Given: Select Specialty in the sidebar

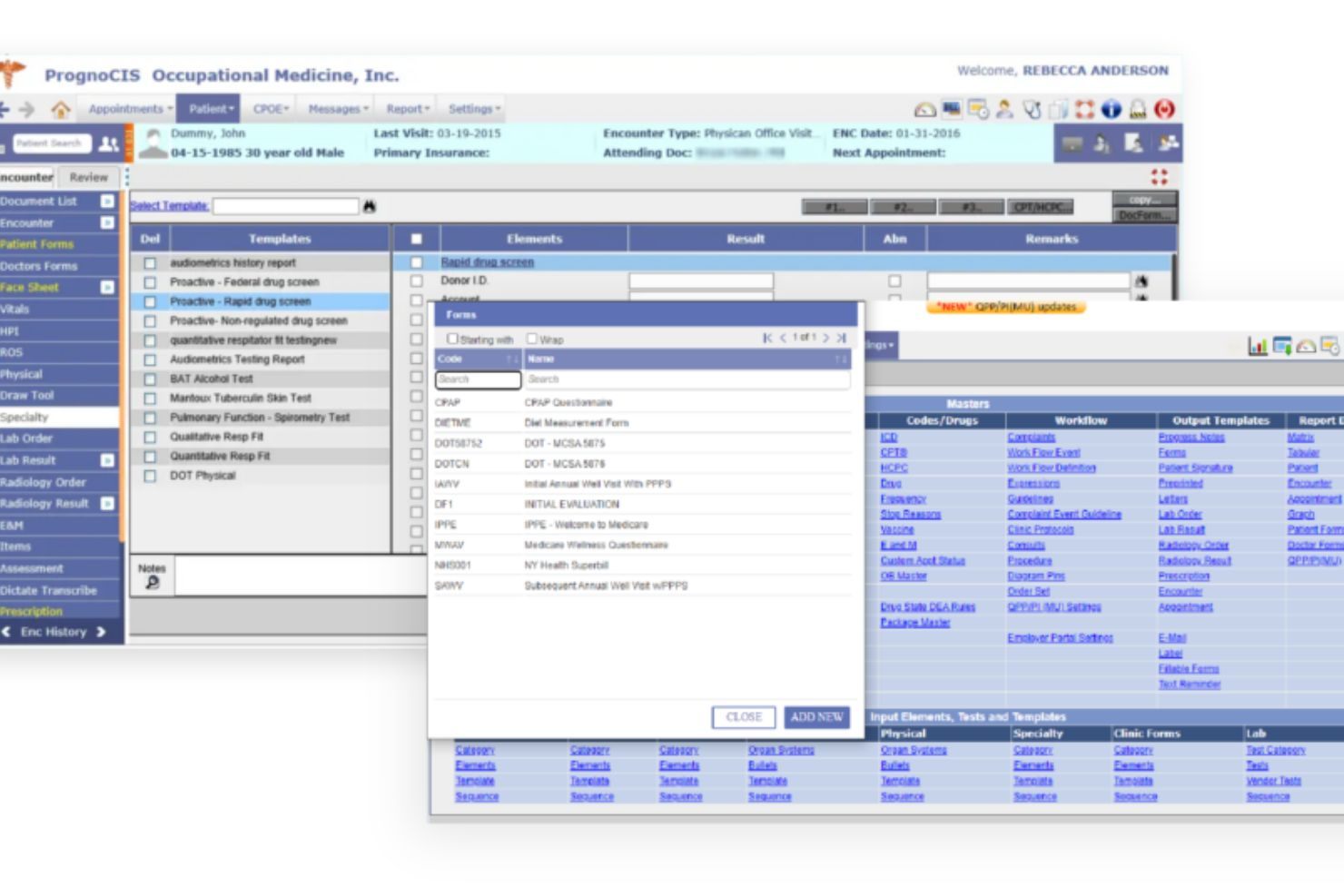Looking at the screenshot, I should 58,418.
